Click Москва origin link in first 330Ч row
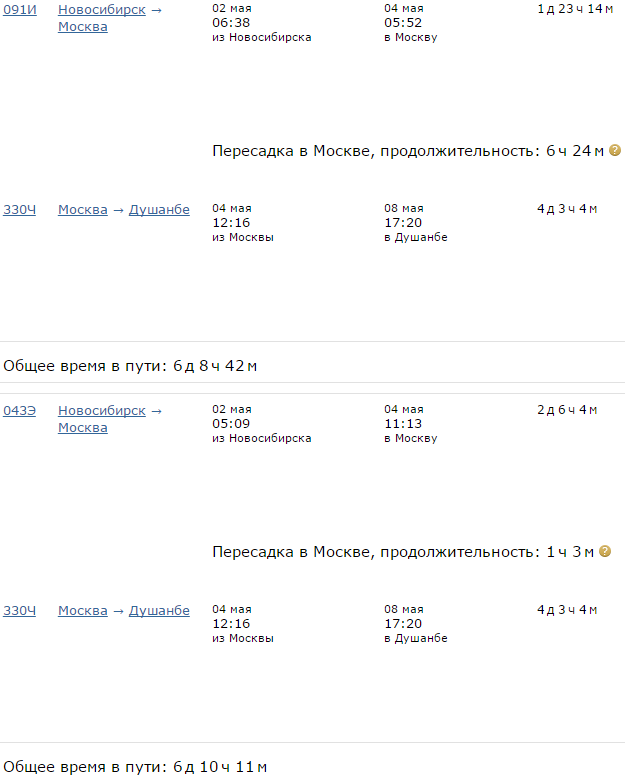This screenshot has width=625, height=777. point(83,210)
